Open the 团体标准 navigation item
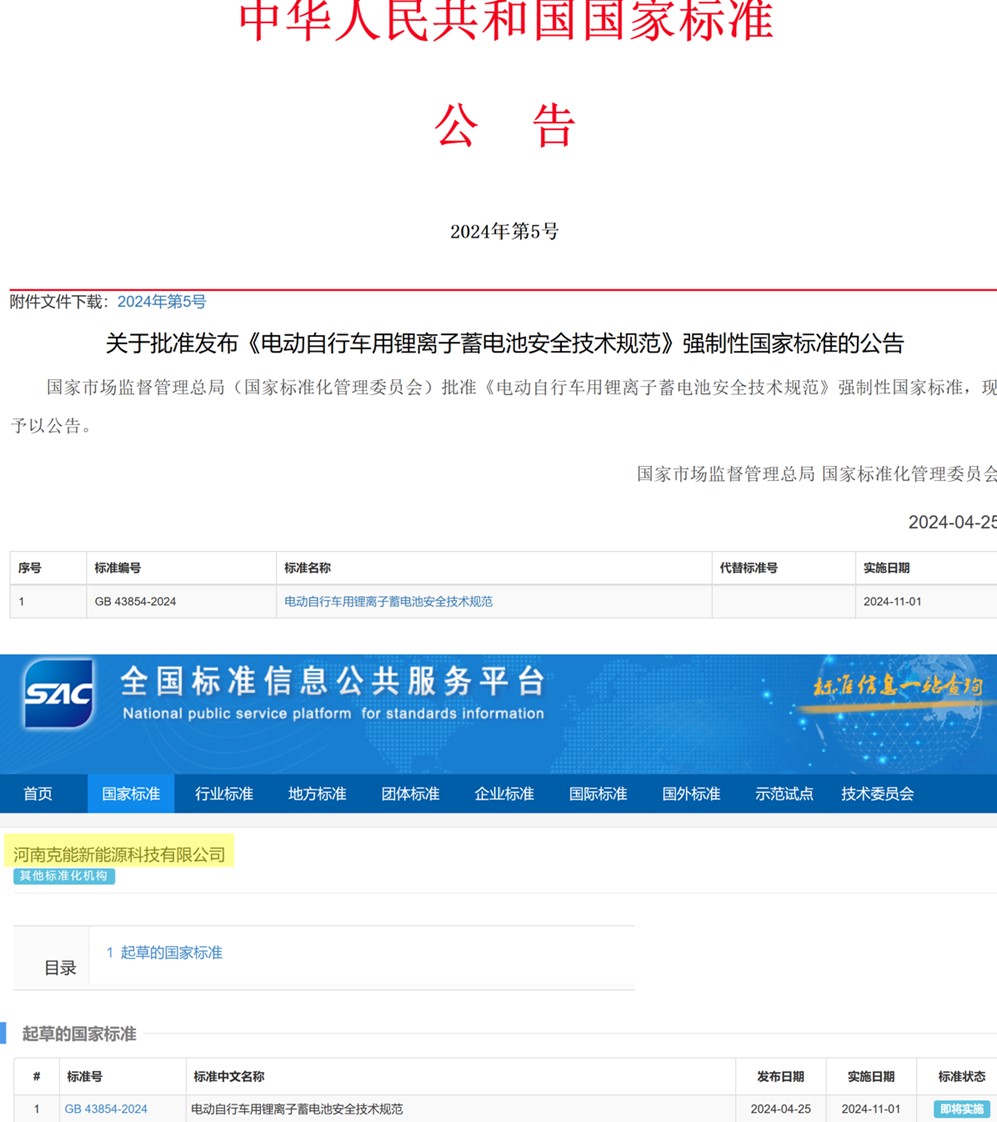Viewport: 997px width, 1122px height. point(408,792)
